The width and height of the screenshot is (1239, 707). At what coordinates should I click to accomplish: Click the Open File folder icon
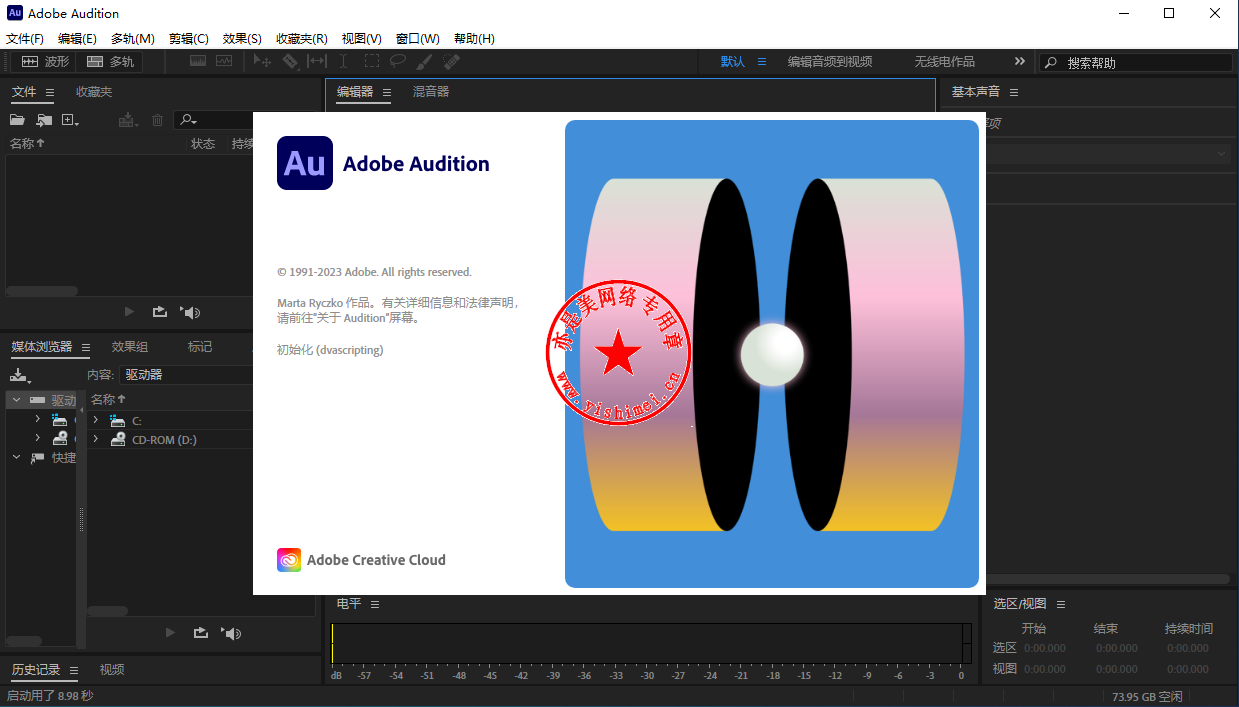click(x=17, y=120)
